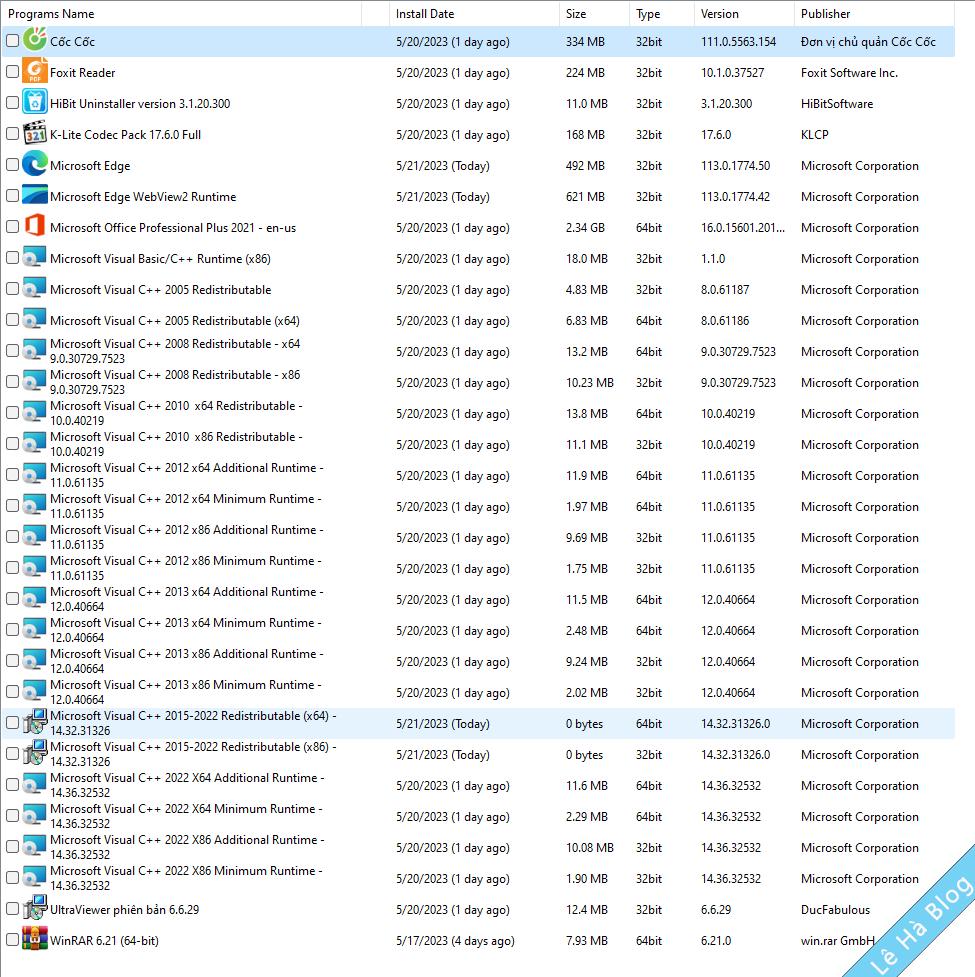Click the DucFabulous publisher cell
Image resolution: width=975 pixels, height=977 pixels.
[835, 910]
